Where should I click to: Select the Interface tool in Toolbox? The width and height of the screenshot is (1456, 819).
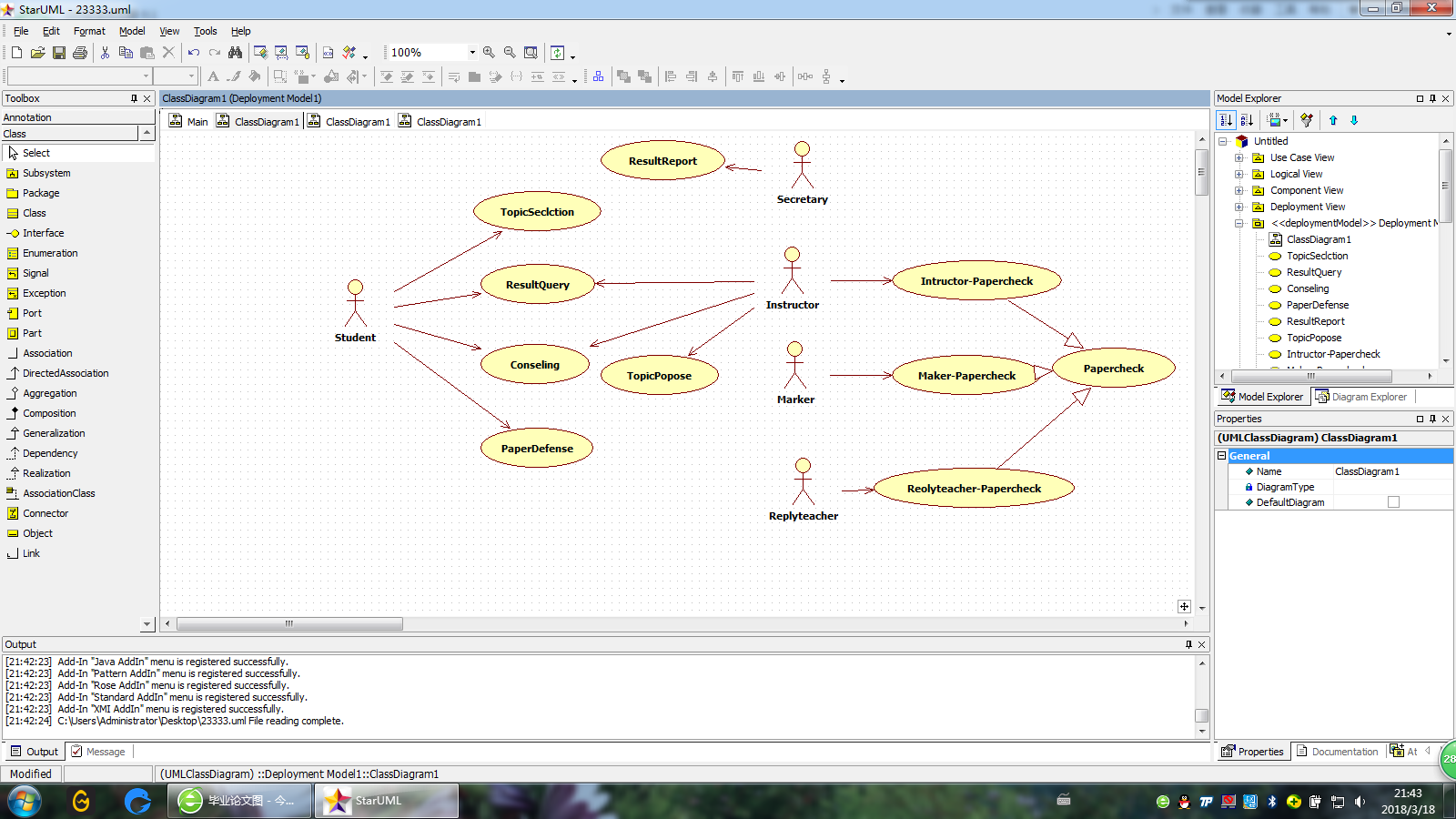(43, 233)
